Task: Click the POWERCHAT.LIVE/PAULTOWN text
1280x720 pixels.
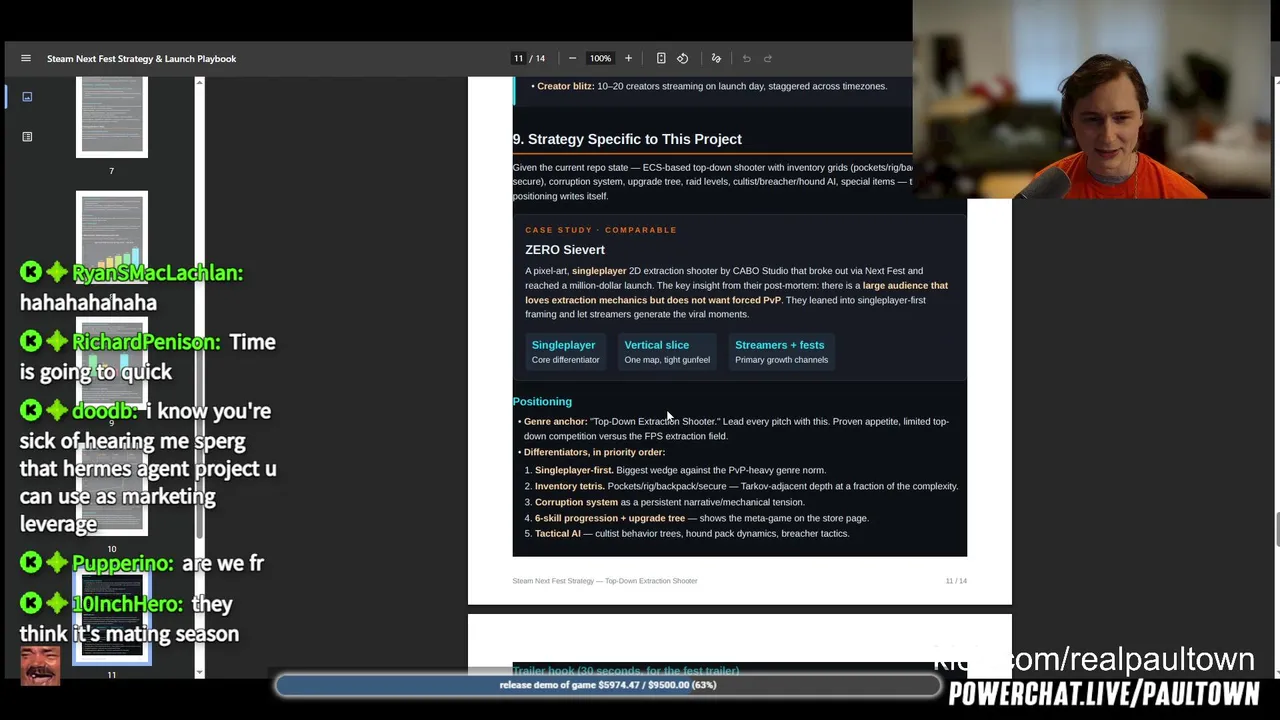Action: tap(1104, 694)
